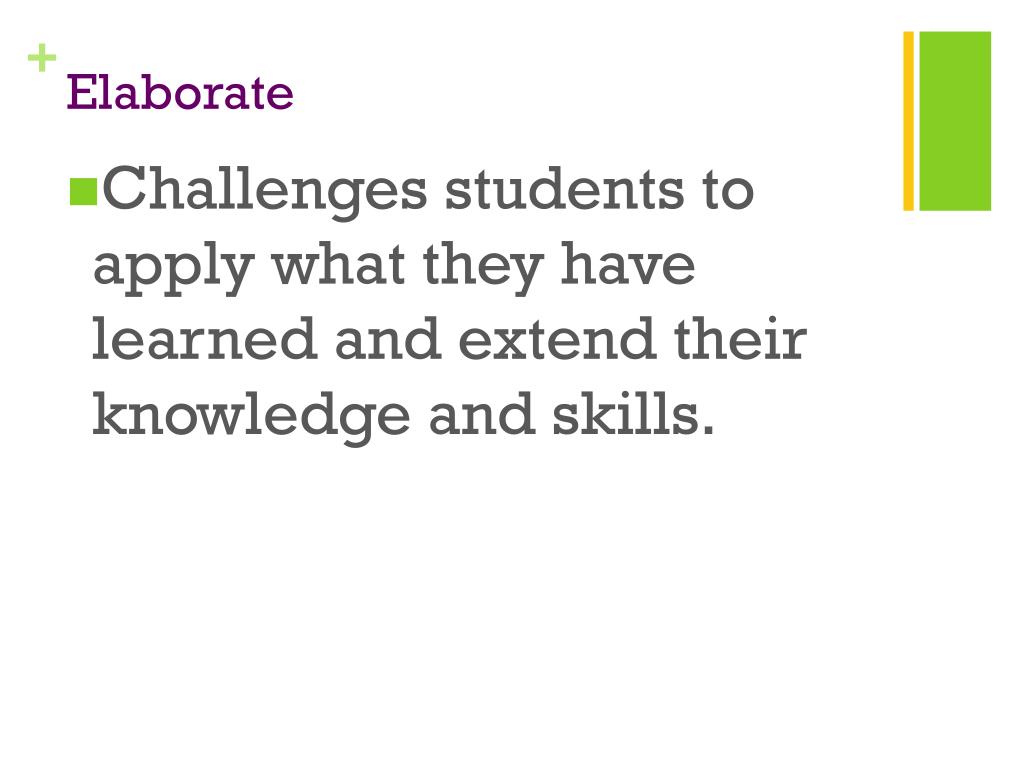Select the thin yellow vertical bar
Viewport: 1024px width, 768px height.
(909, 121)
